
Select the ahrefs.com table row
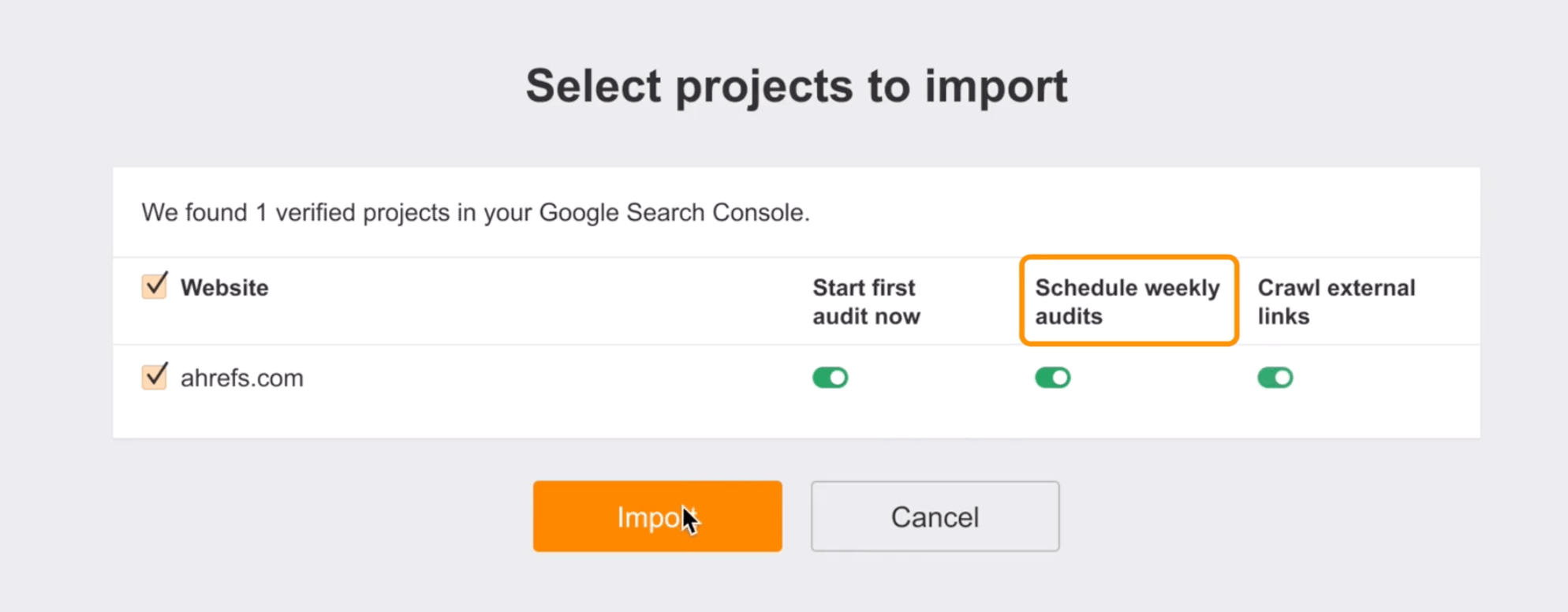point(552,377)
